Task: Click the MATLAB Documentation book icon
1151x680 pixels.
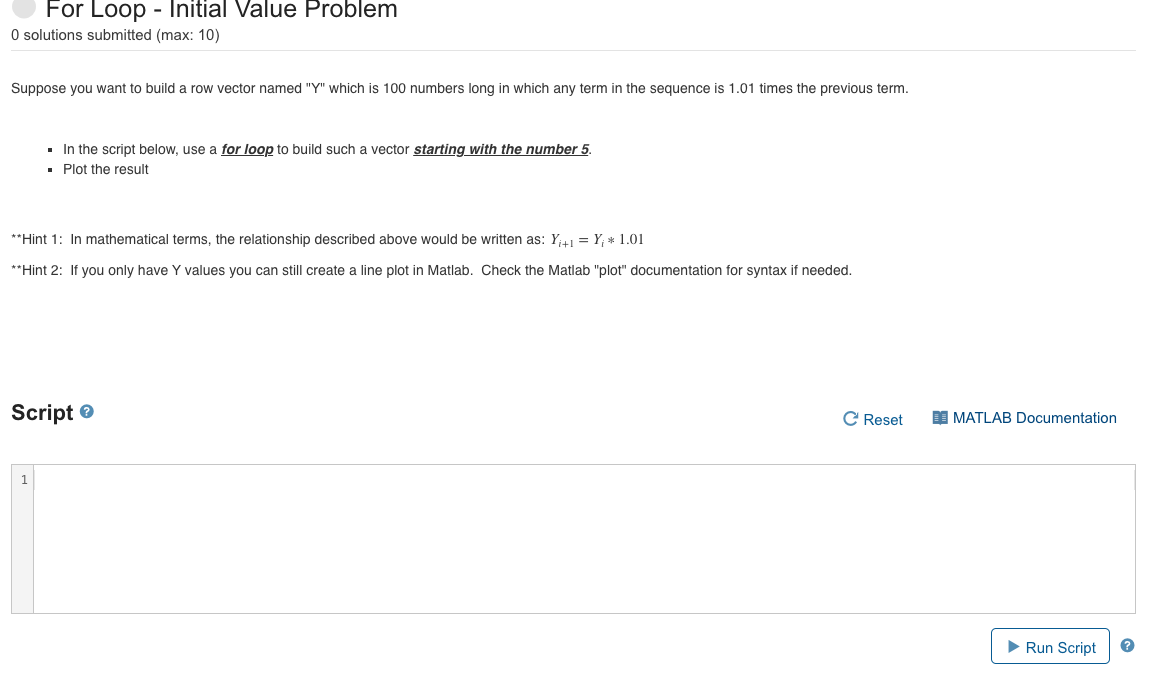Action: click(x=940, y=417)
